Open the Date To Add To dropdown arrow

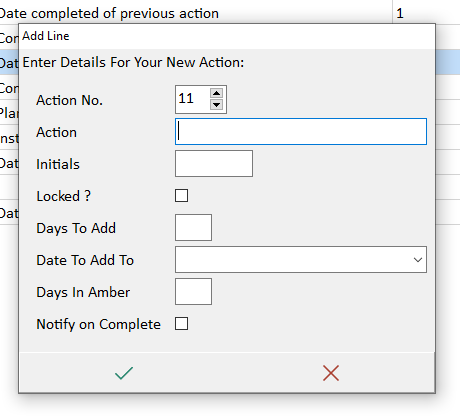coord(418,260)
